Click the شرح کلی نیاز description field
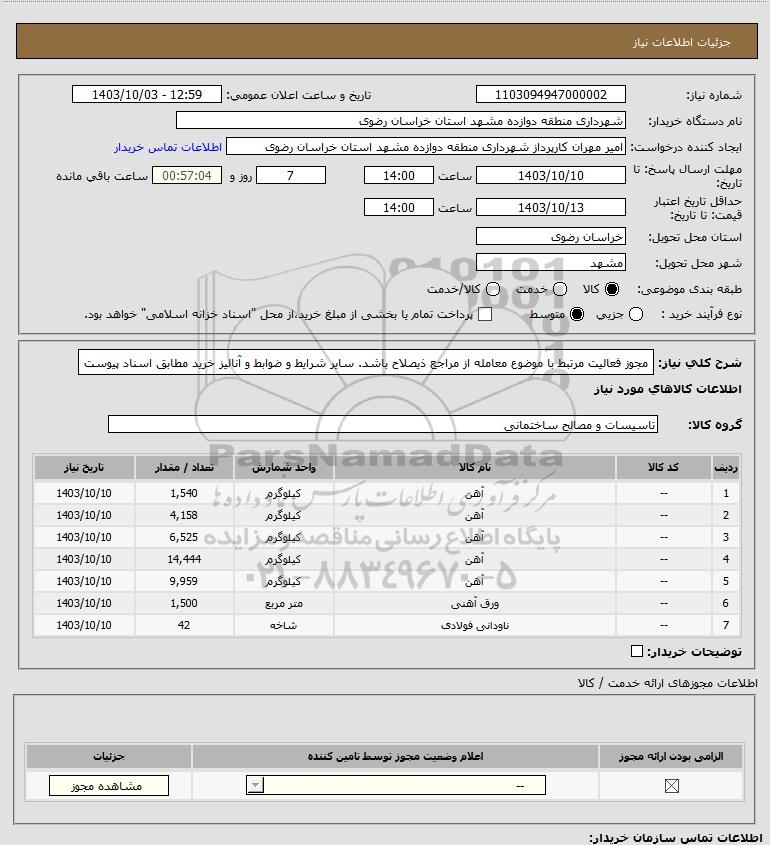This screenshot has width=770, height=845. coord(366,363)
